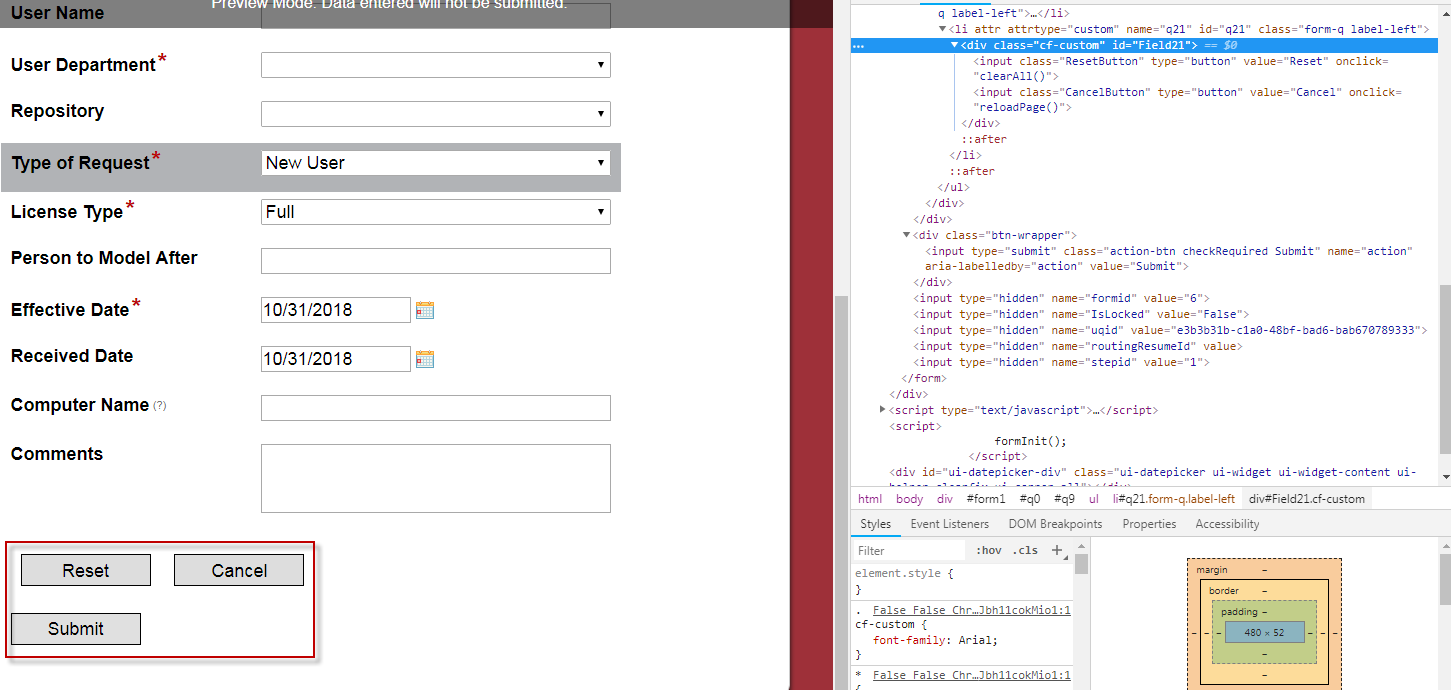1451x690 pixels.
Task: Open the License Type dropdown
Action: (x=435, y=212)
